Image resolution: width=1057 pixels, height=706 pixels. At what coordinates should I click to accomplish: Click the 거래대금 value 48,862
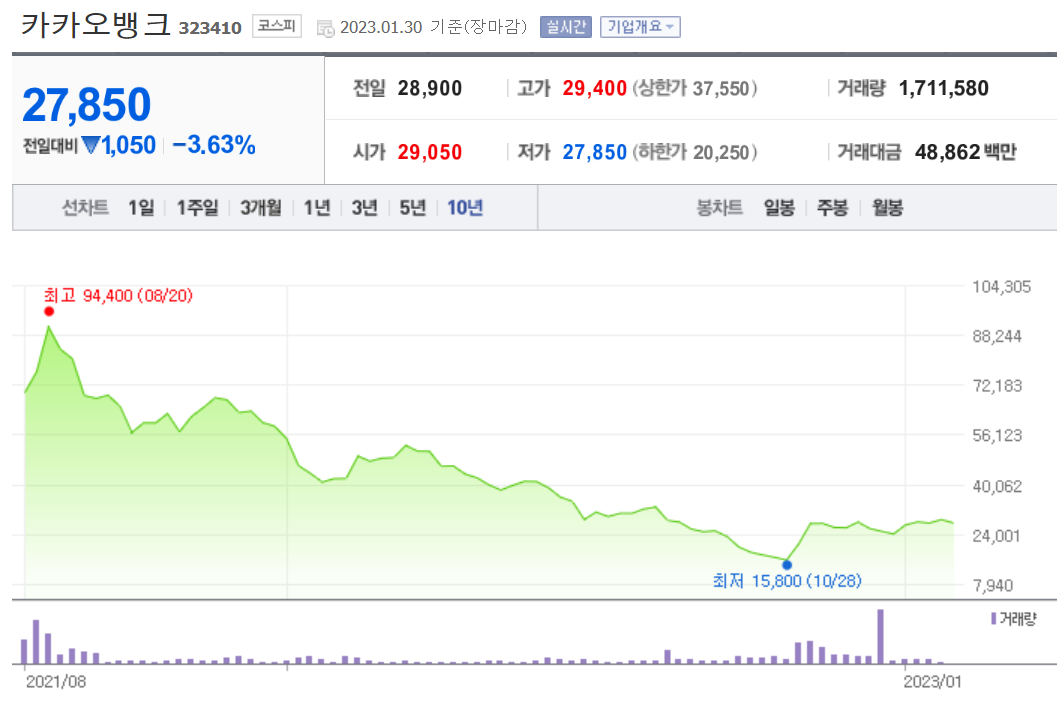[947, 152]
